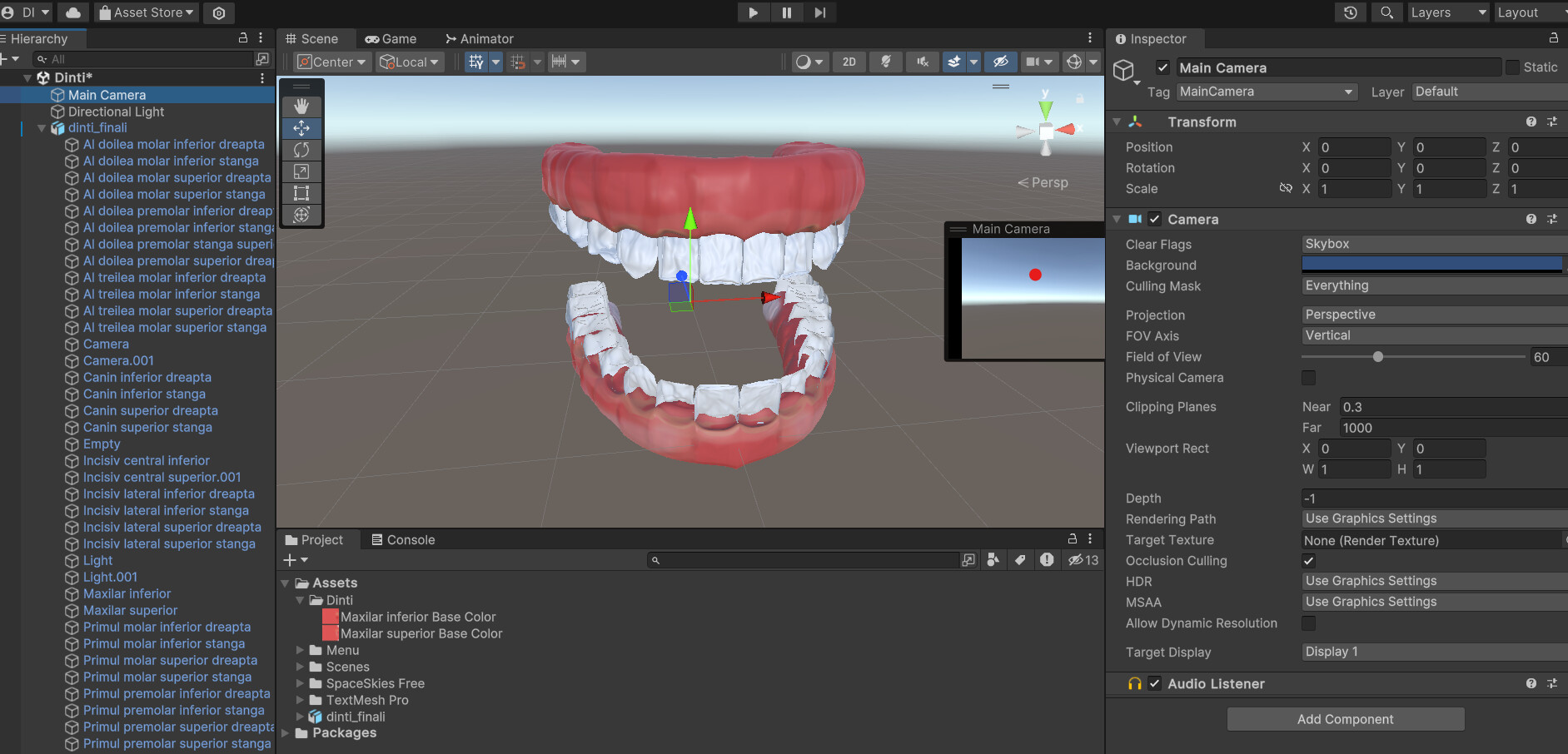Open the Tag MainCamera dropdown
Screen dimensions: 1568x754
click(1266, 92)
